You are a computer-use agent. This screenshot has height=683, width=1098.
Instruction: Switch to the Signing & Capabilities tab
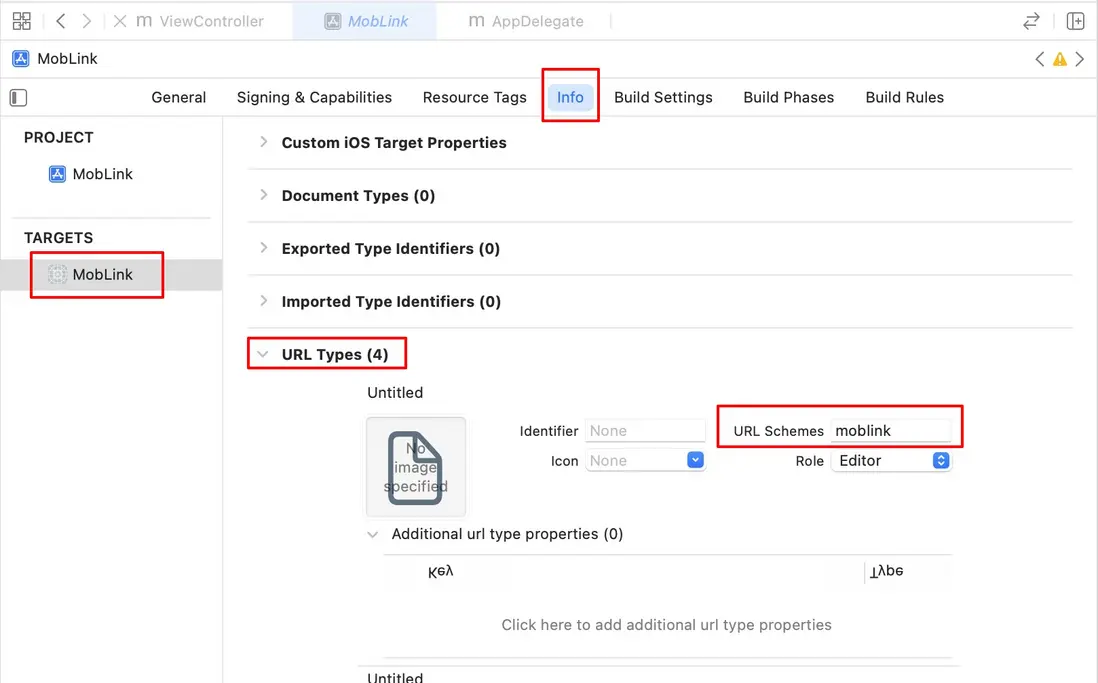click(x=314, y=97)
